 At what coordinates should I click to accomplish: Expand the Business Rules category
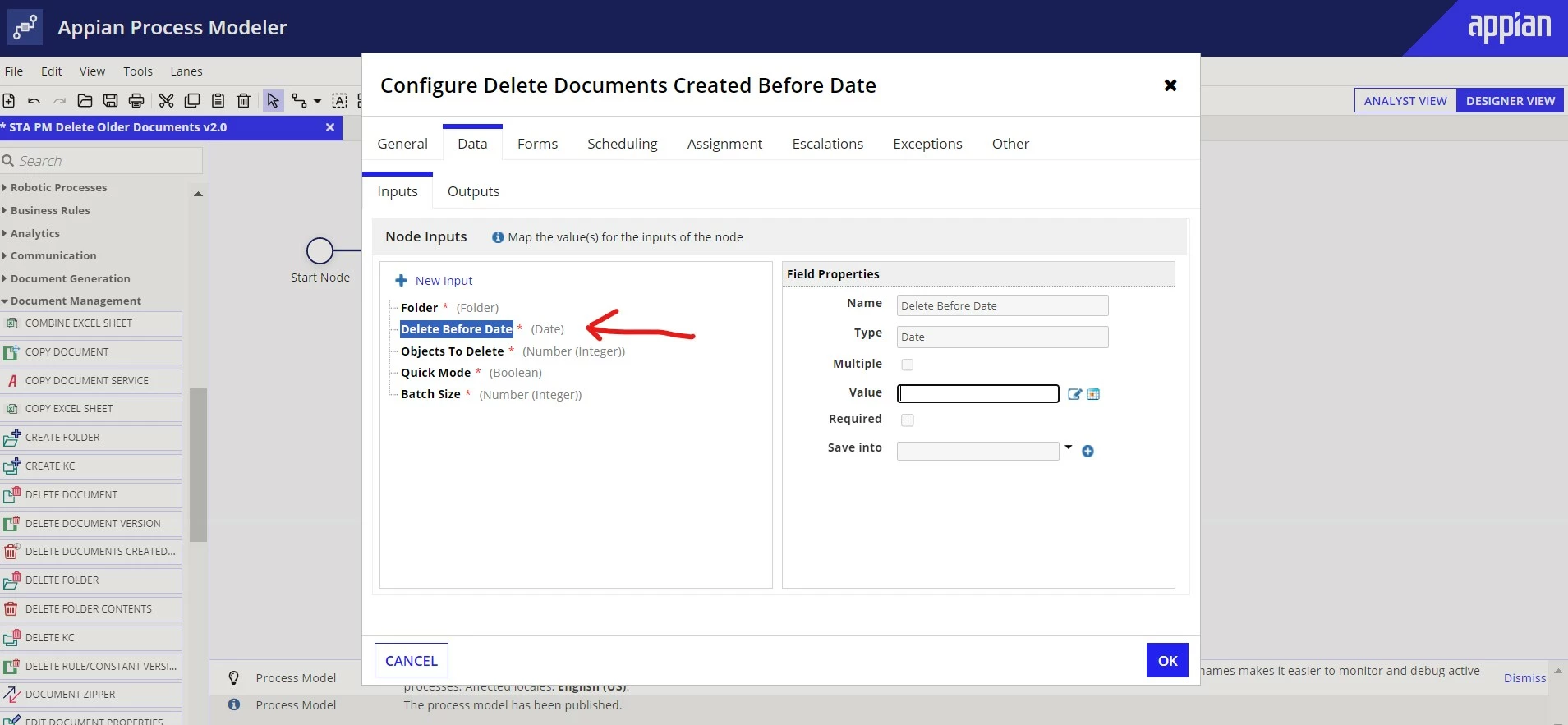(x=46, y=211)
